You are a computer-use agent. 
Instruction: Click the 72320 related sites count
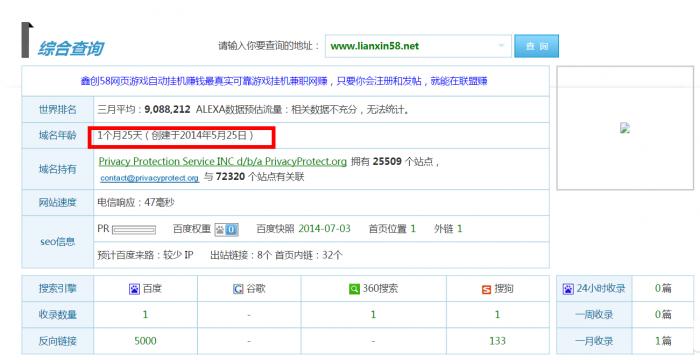[x=230, y=177]
